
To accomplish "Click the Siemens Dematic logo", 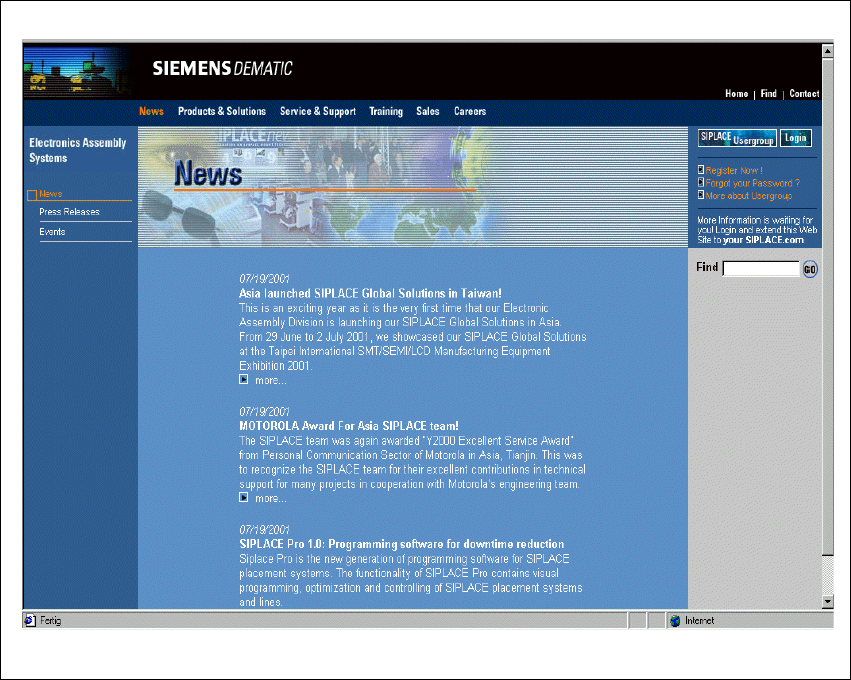I will point(222,68).
